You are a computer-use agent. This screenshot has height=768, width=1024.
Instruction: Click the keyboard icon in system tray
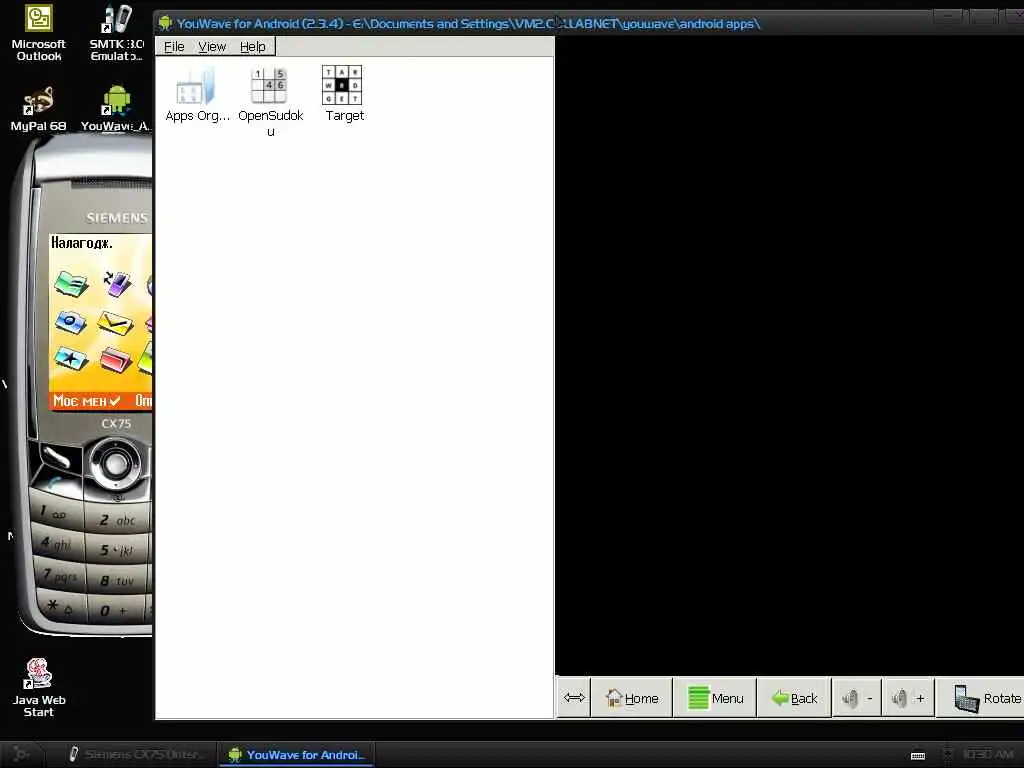coord(918,756)
